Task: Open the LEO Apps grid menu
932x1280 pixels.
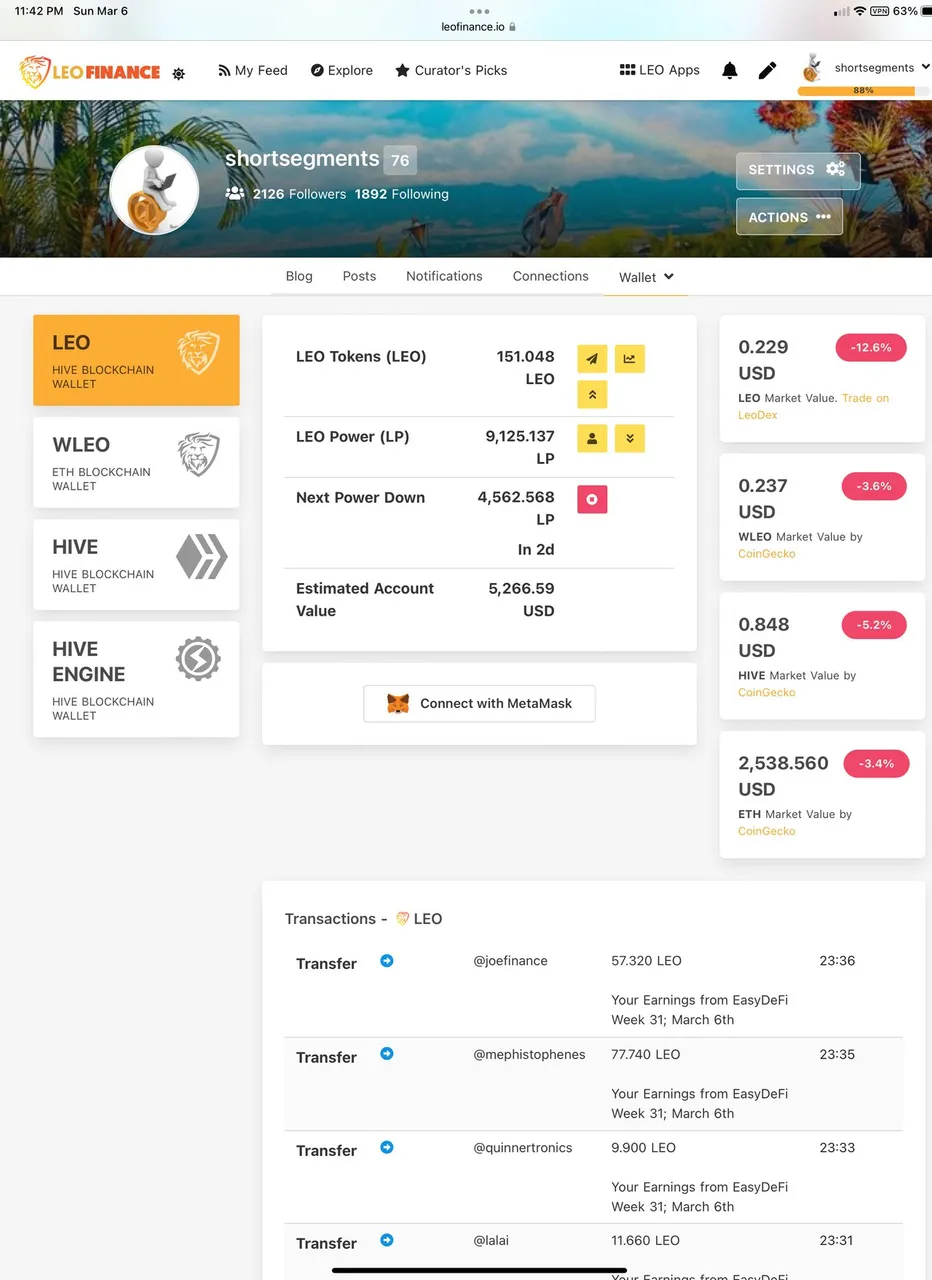Action: click(659, 70)
